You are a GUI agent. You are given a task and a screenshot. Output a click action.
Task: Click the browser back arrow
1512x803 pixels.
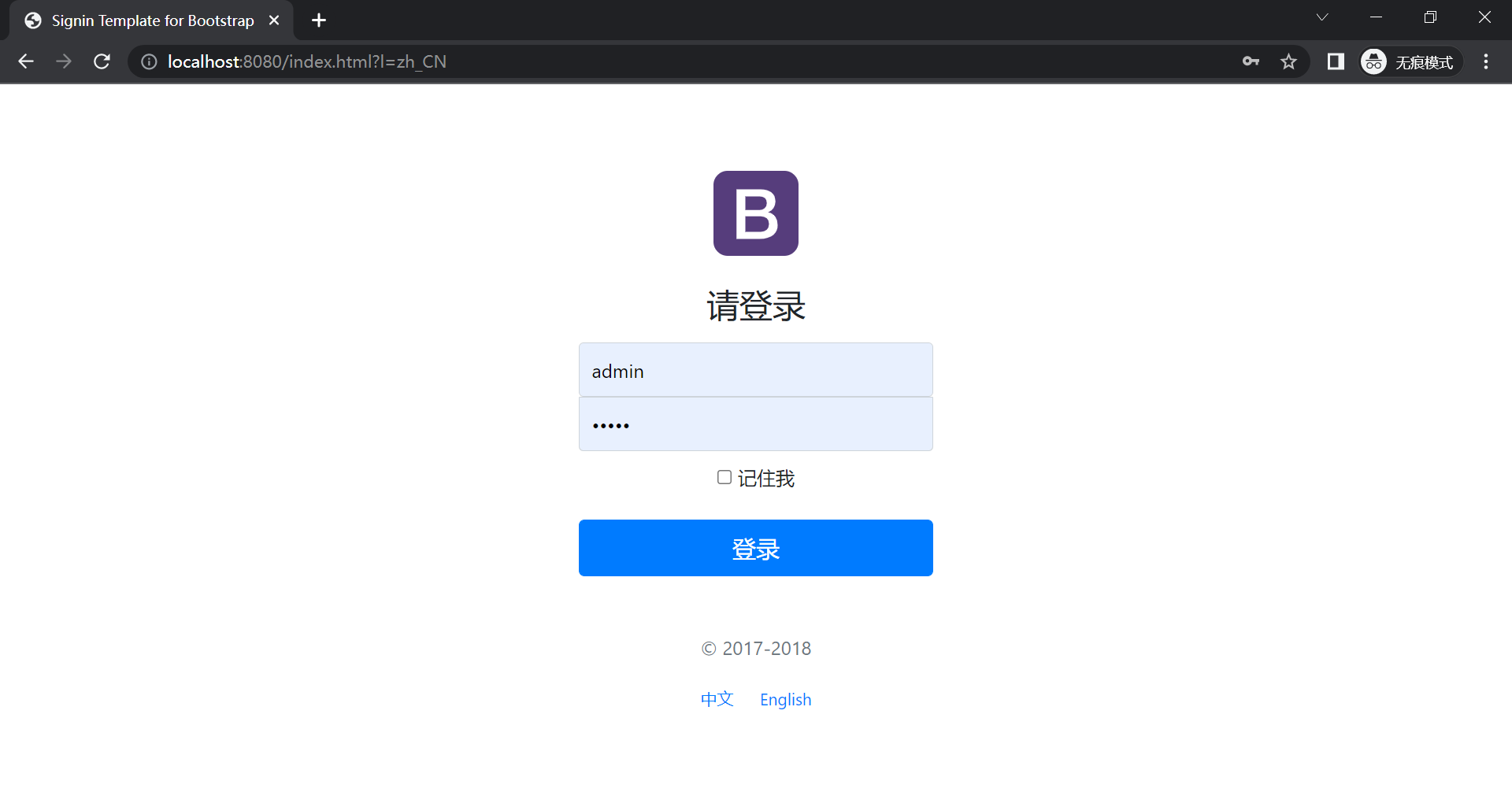click(x=26, y=61)
